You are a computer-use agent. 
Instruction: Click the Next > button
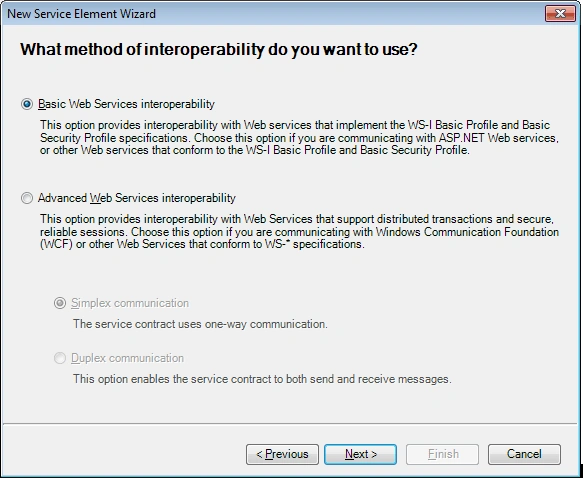360,454
